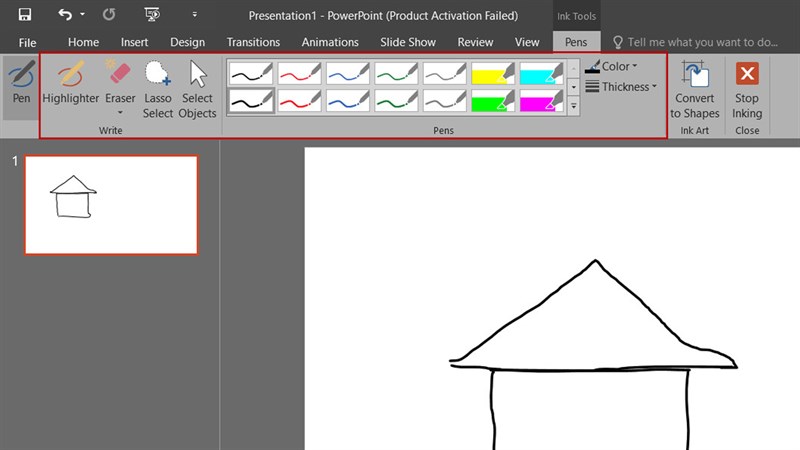Viewport: 800px width, 450px height.
Task: Click Stop Inking to close ink tools
Action: tap(747, 90)
